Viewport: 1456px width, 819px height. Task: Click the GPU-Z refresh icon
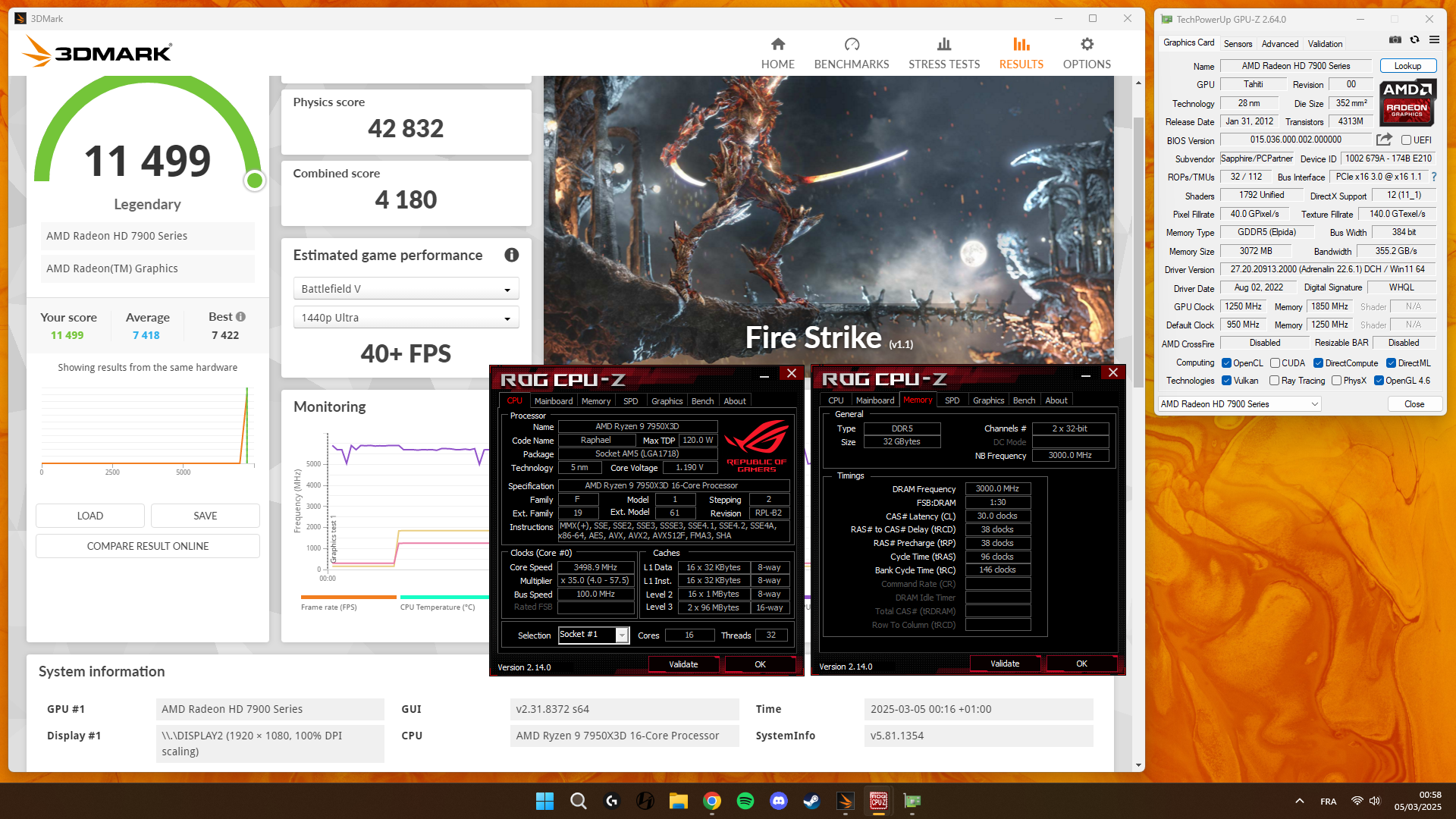pyautogui.click(x=1414, y=40)
